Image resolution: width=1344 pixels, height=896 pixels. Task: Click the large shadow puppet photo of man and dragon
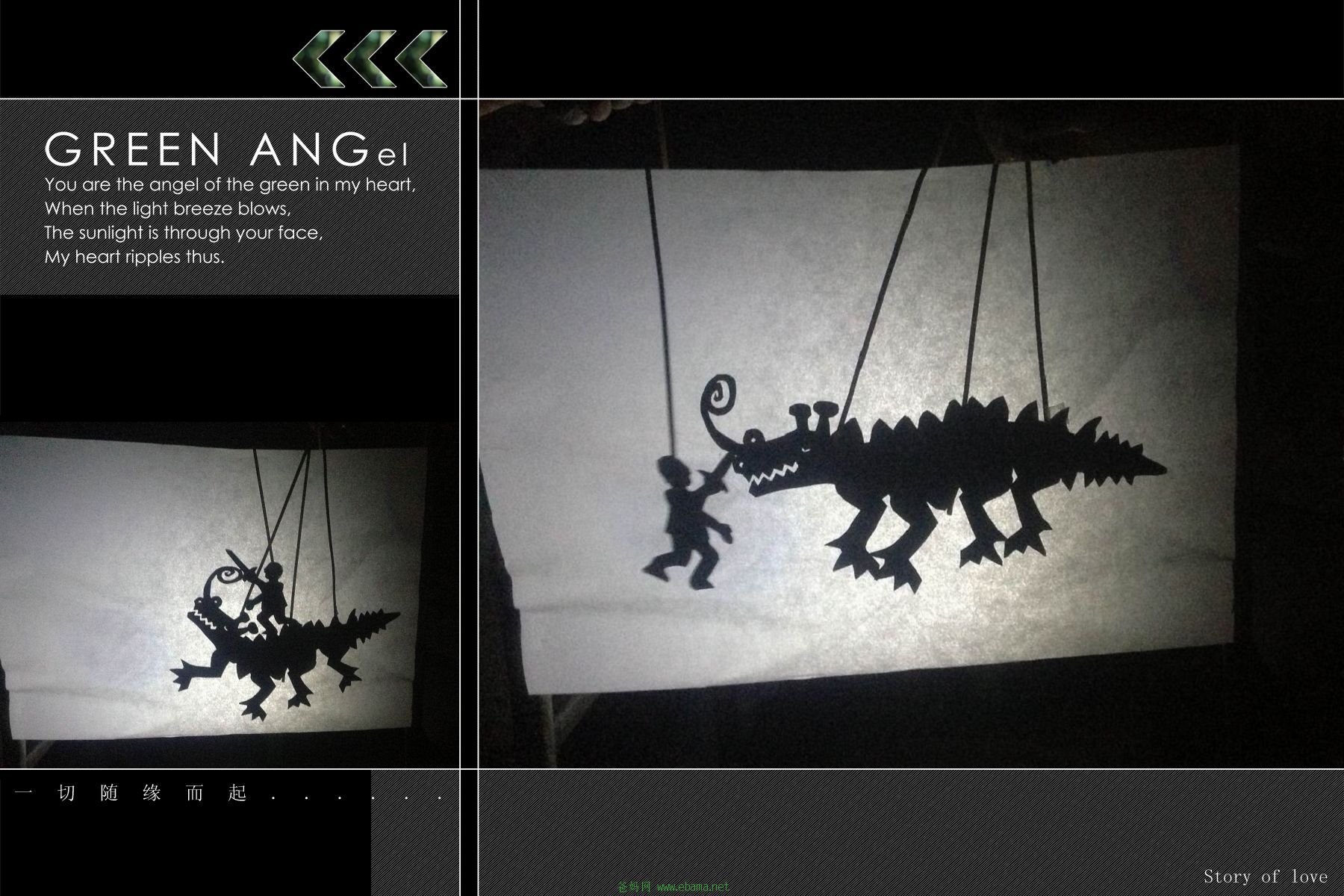[x=911, y=433]
